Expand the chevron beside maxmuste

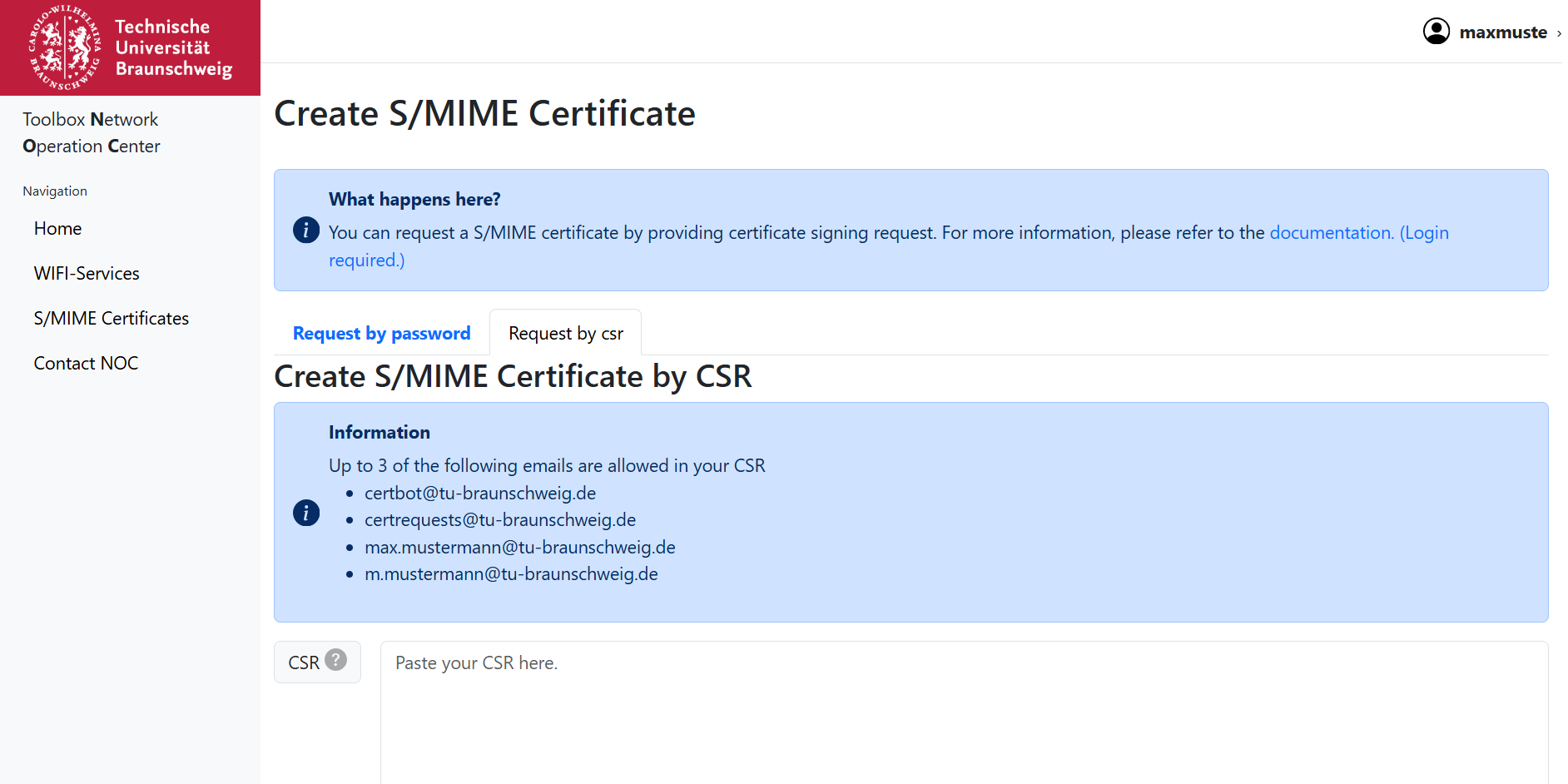1559,33
